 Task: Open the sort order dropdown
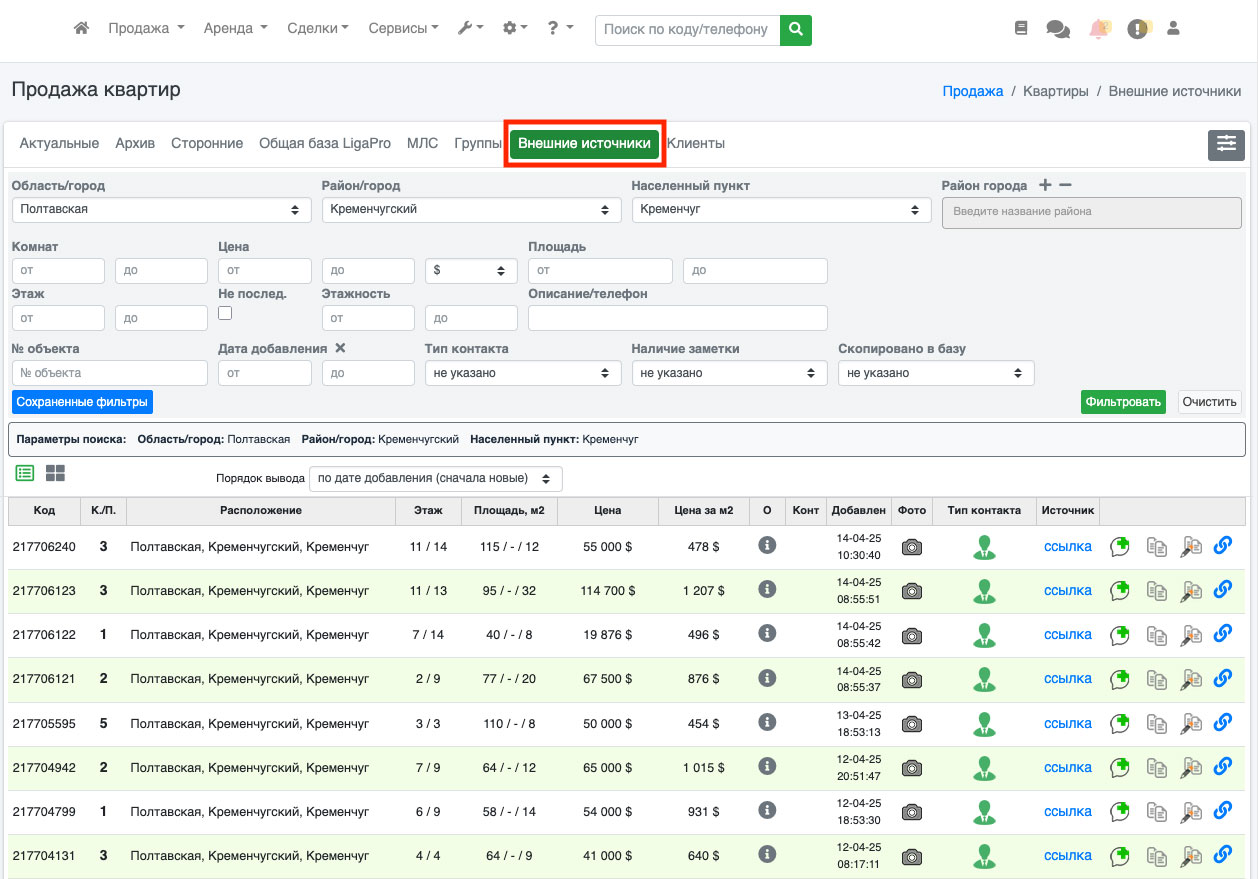tap(436, 479)
